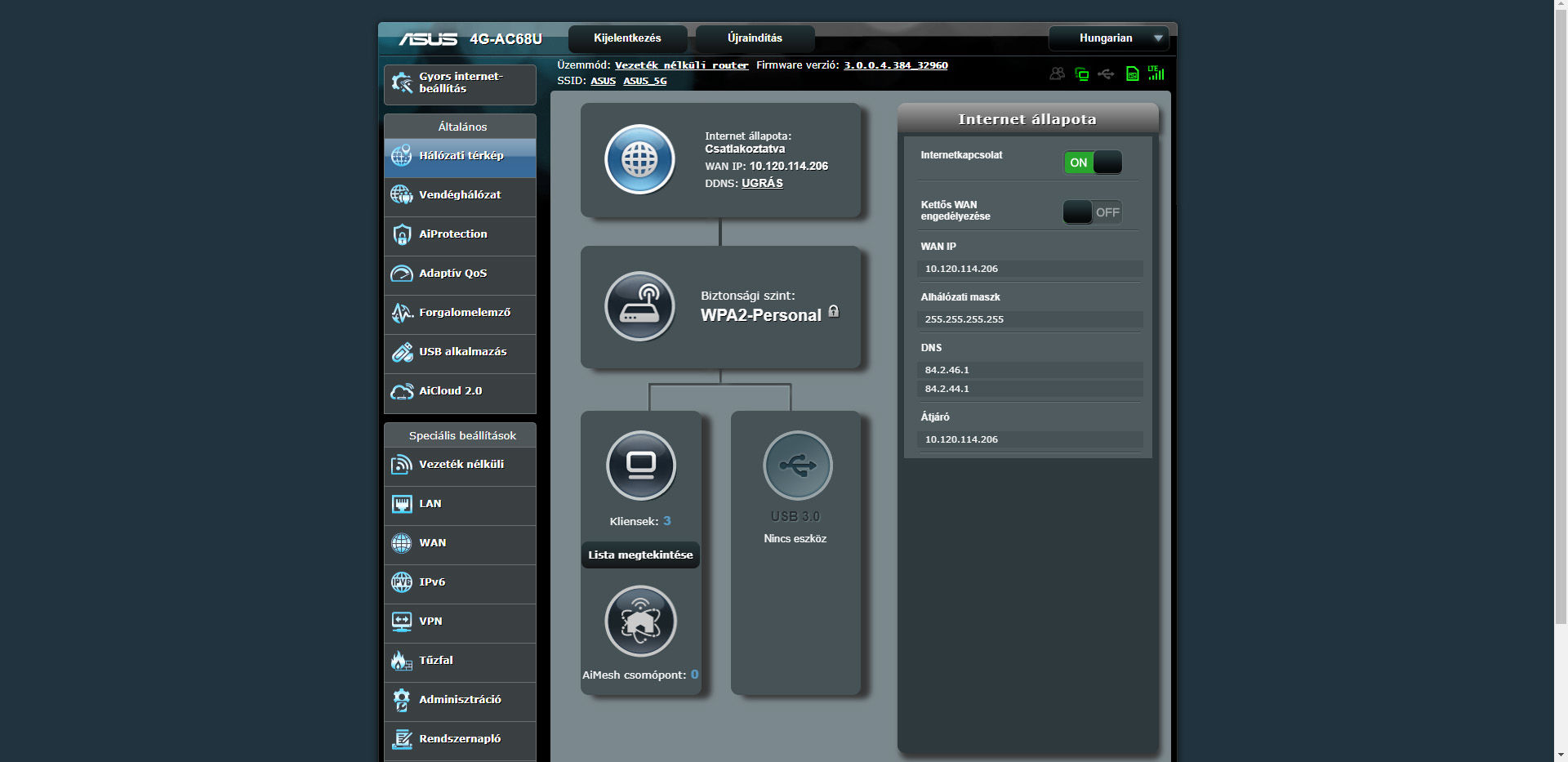This screenshot has width=1568, height=762.
Task: Click the IPv6 globe icon in sidebar
Action: [402, 582]
